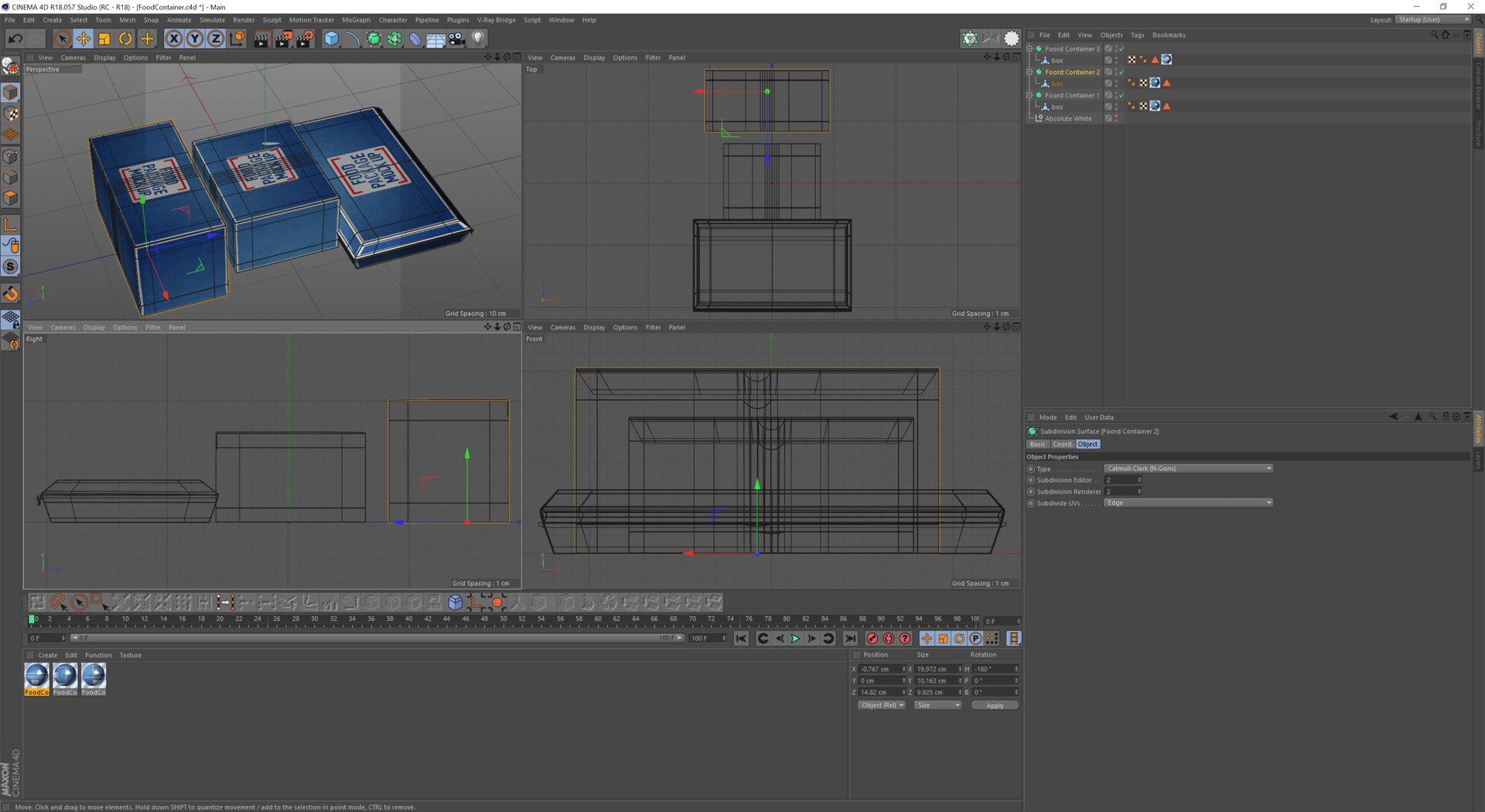Click the Apply button in coordinates
The image size is (1485, 812).
click(x=995, y=705)
